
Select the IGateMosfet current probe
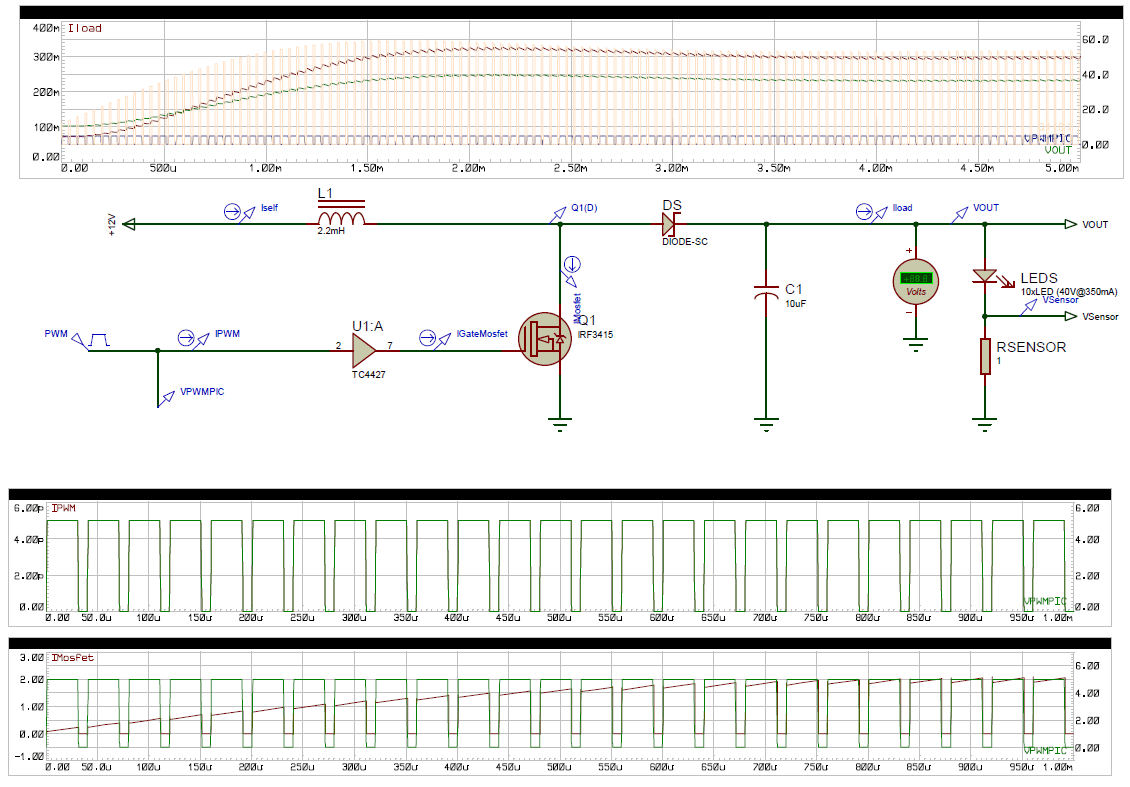point(435,338)
